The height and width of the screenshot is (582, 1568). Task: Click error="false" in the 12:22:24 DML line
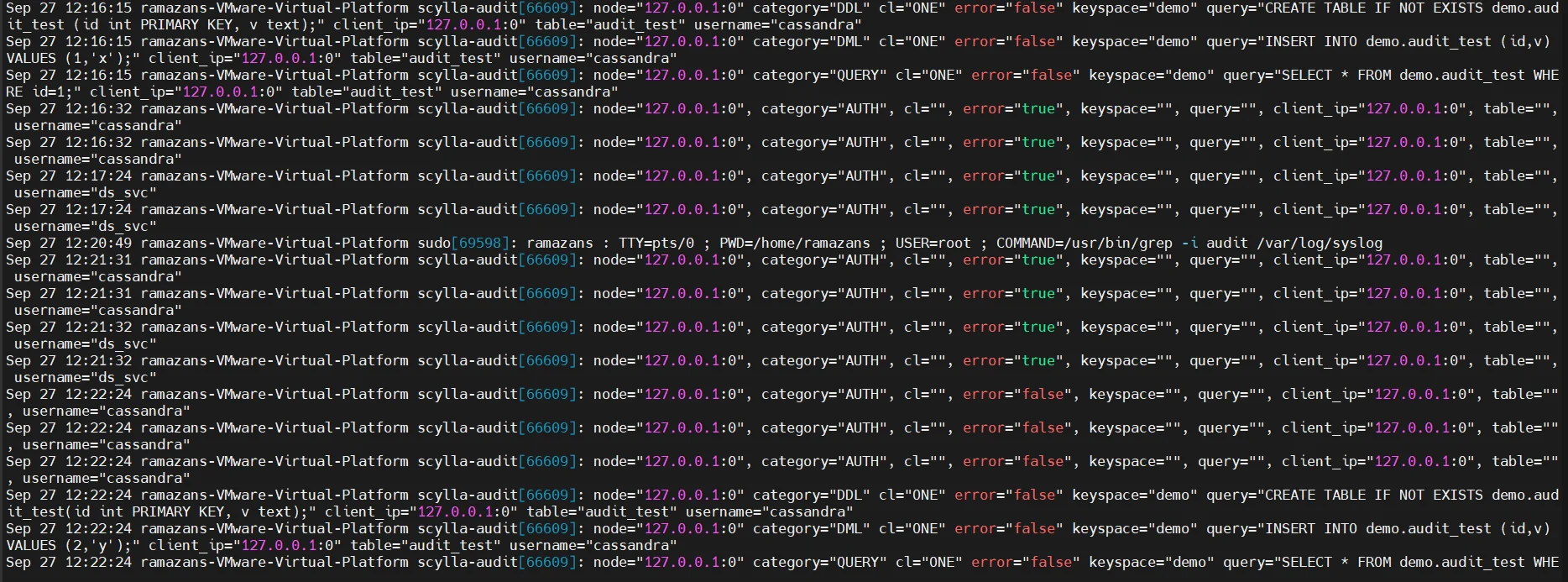coord(1008,528)
